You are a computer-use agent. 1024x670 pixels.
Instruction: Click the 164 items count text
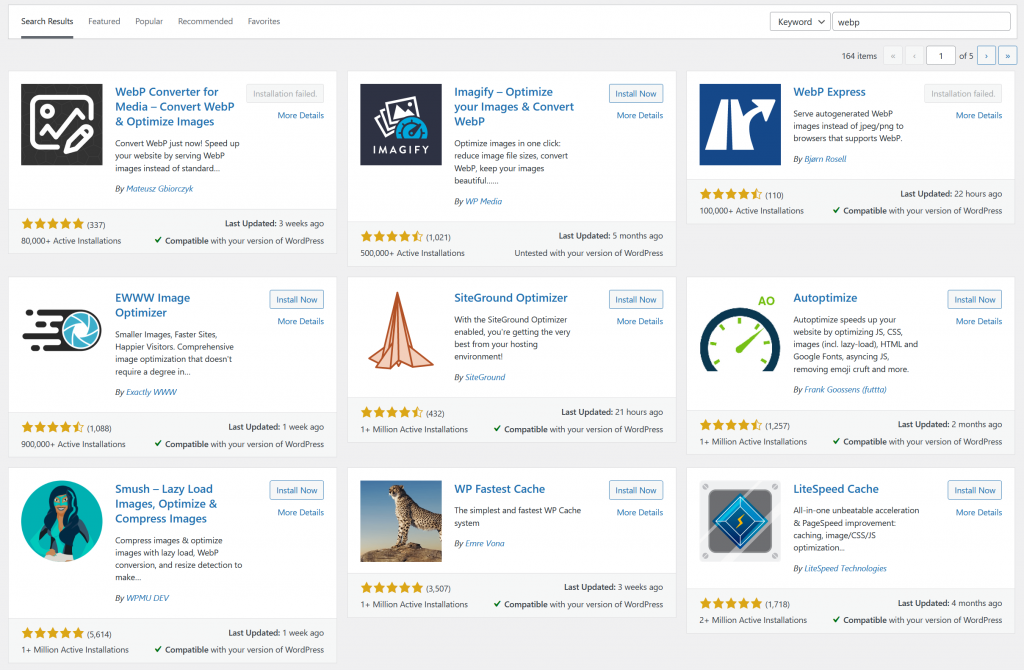pos(859,56)
